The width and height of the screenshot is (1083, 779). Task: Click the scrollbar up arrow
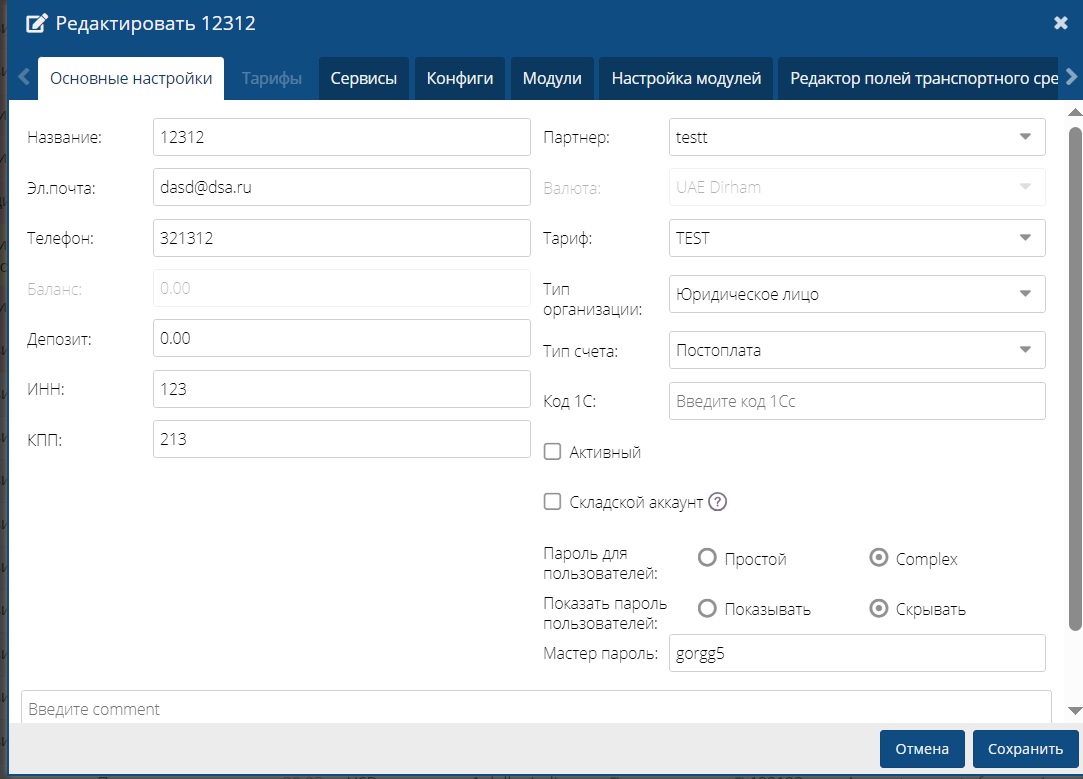click(x=1075, y=110)
